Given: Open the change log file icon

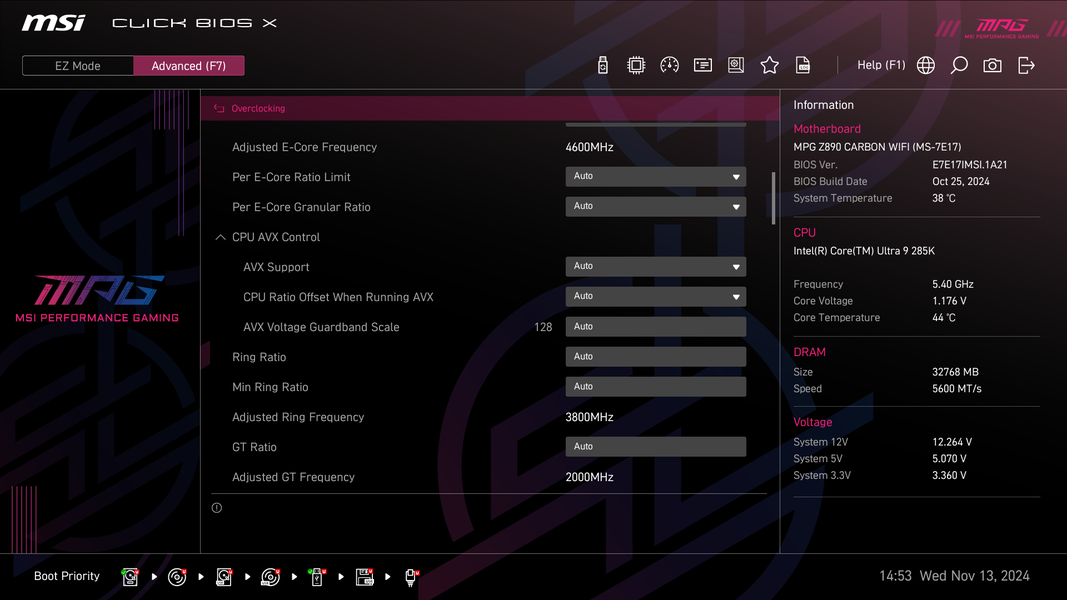Looking at the screenshot, I should pyautogui.click(x=802, y=65).
